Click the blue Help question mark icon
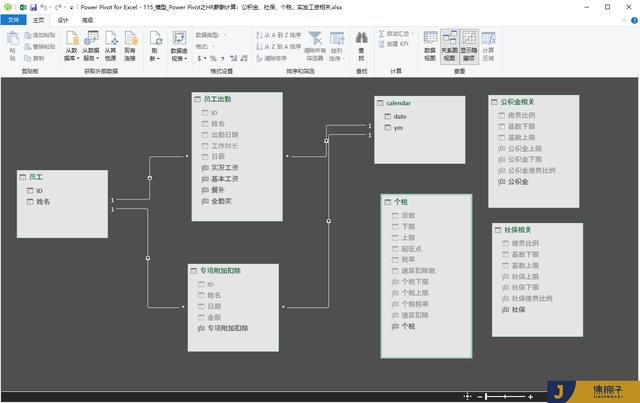 tap(634, 20)
